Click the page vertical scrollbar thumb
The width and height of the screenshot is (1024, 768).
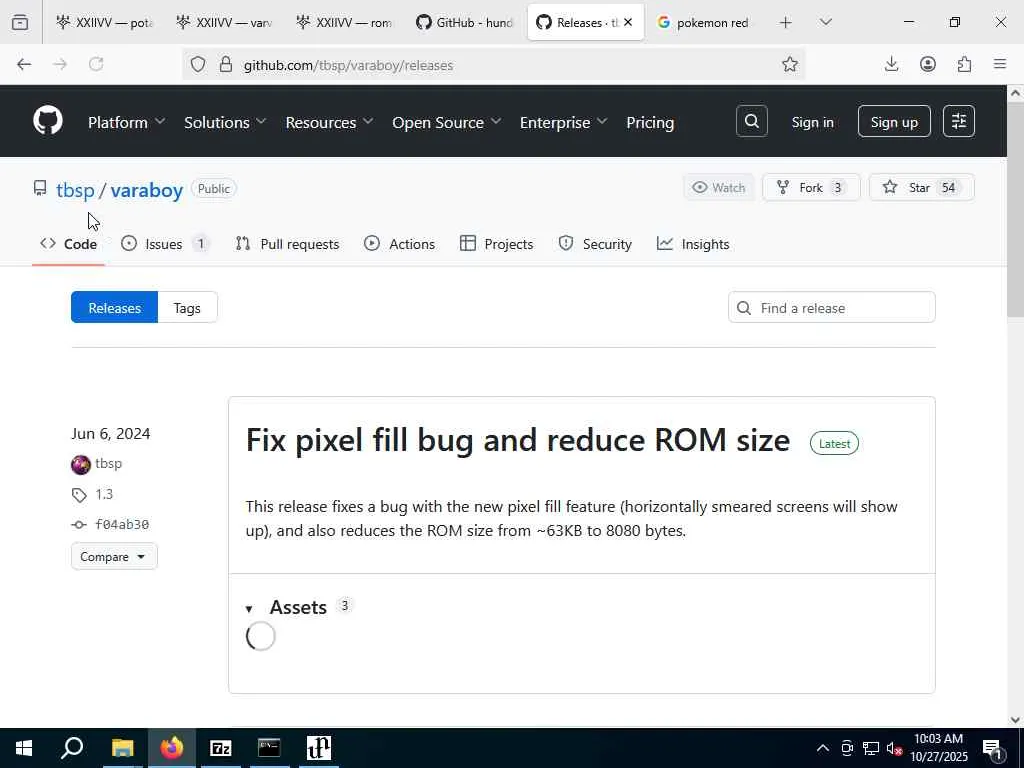coord(1015,212)
